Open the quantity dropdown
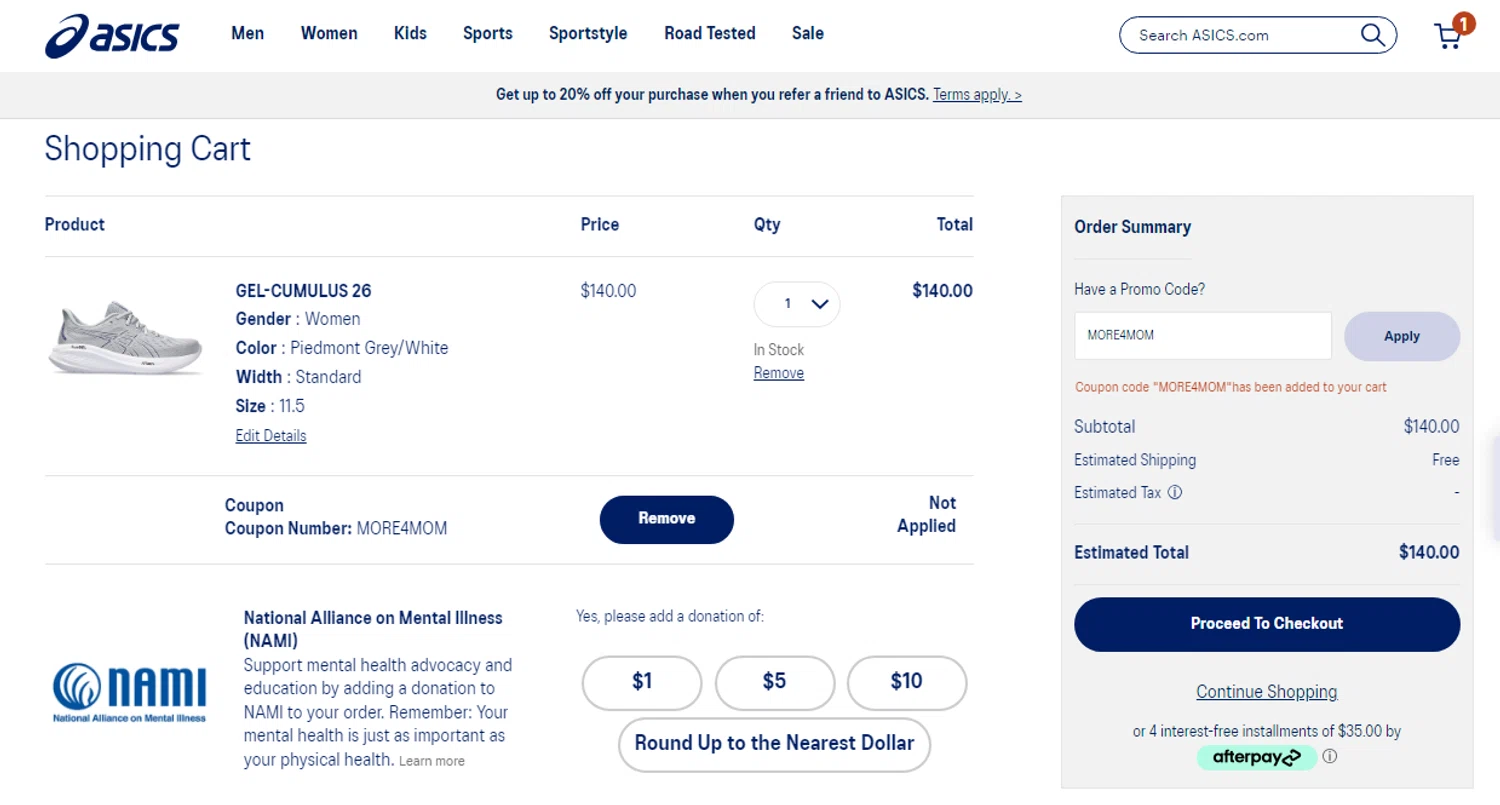1500x805 pixels. click(x=797, y=304)
